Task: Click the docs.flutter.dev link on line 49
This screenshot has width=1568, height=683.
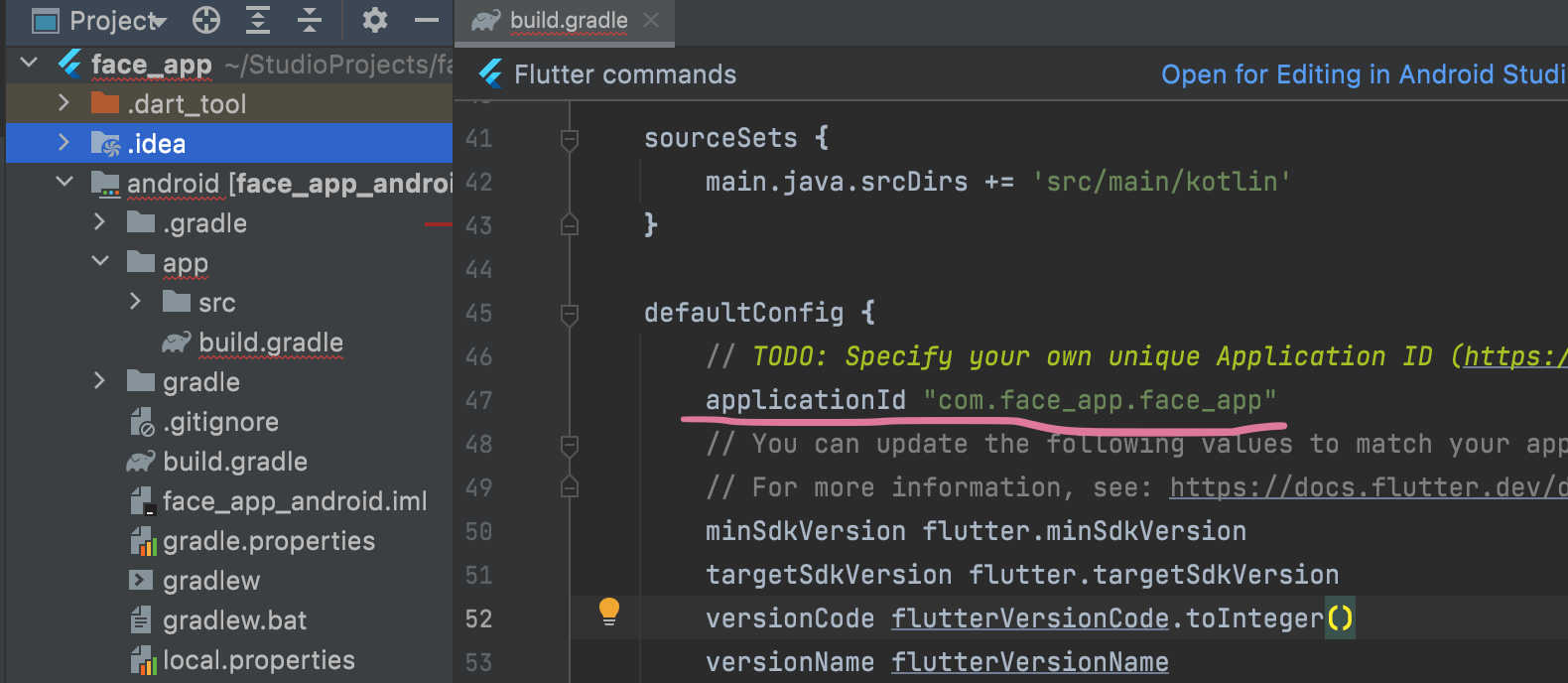Action: pos(1368,487)
